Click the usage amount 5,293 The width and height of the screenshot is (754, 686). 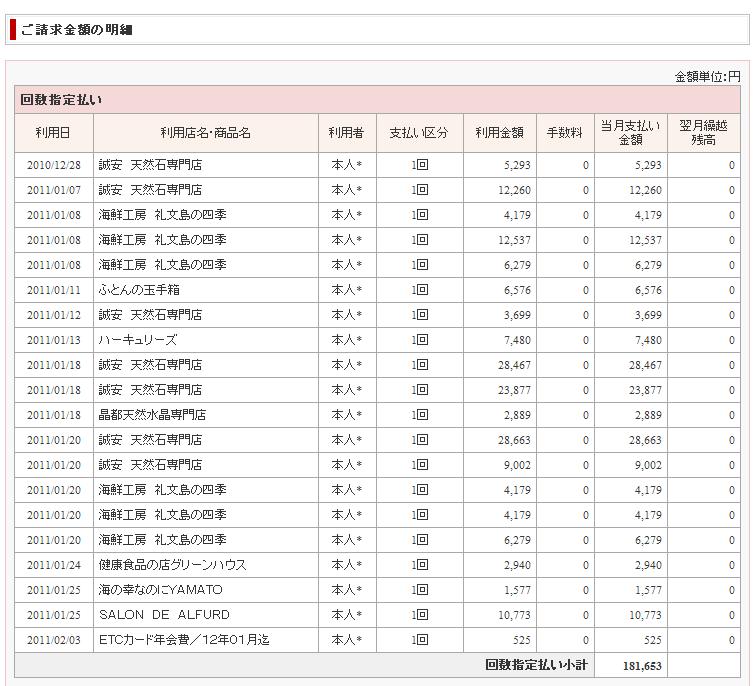coord(517,165)
